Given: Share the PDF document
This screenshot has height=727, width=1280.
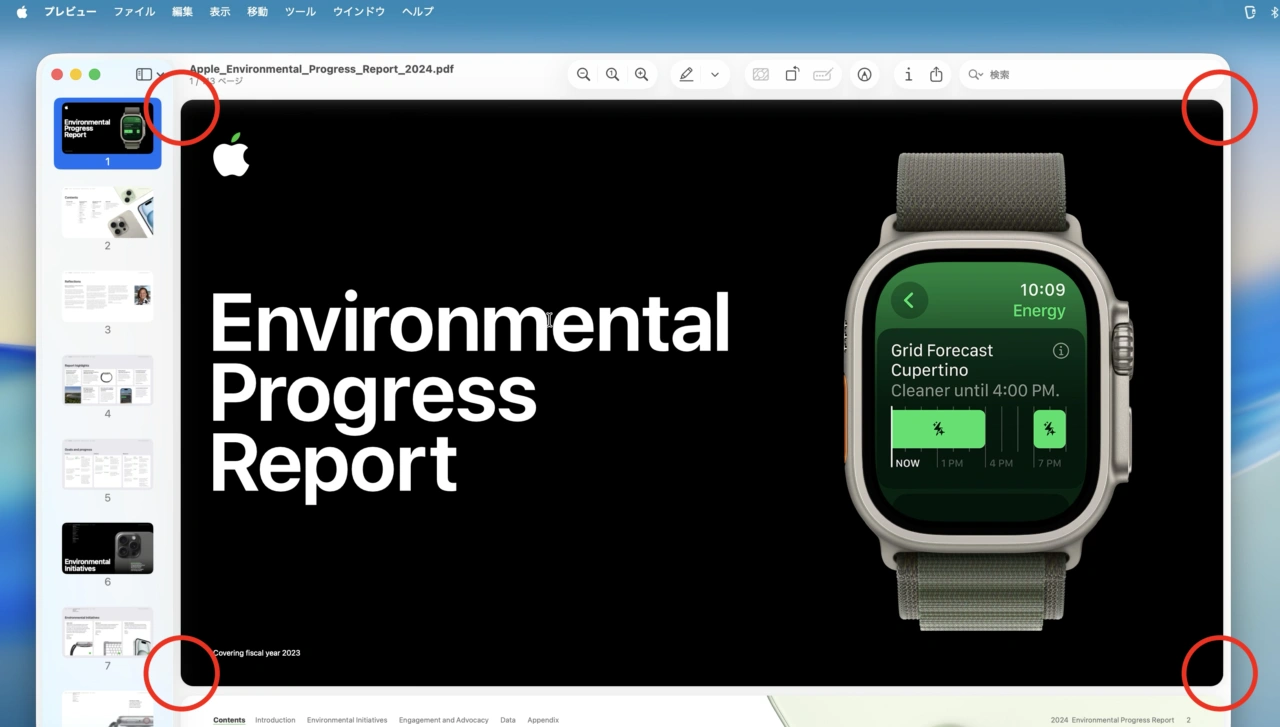Looking at the screenshot, I should tap(935, 74).
